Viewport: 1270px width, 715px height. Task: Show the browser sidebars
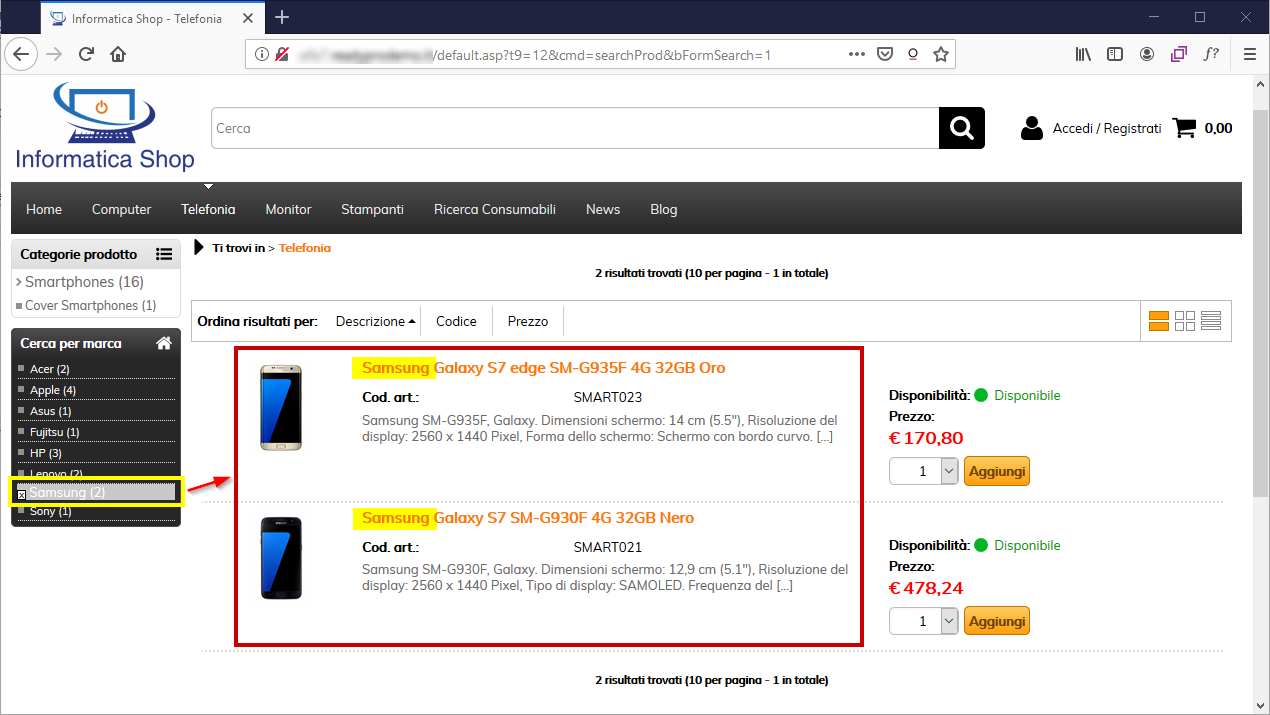click(x=1114, y=54)
